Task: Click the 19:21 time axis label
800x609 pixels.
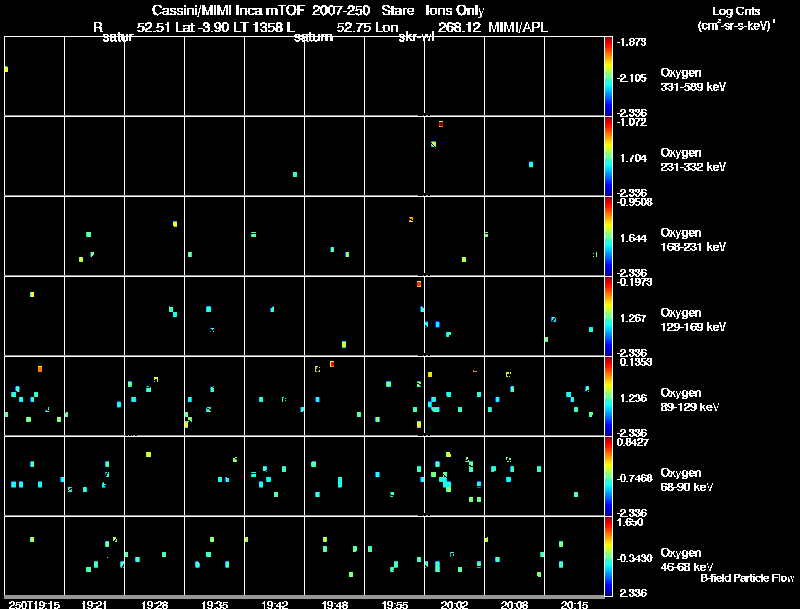Action: pyautogui.click(x=94, y=604)
